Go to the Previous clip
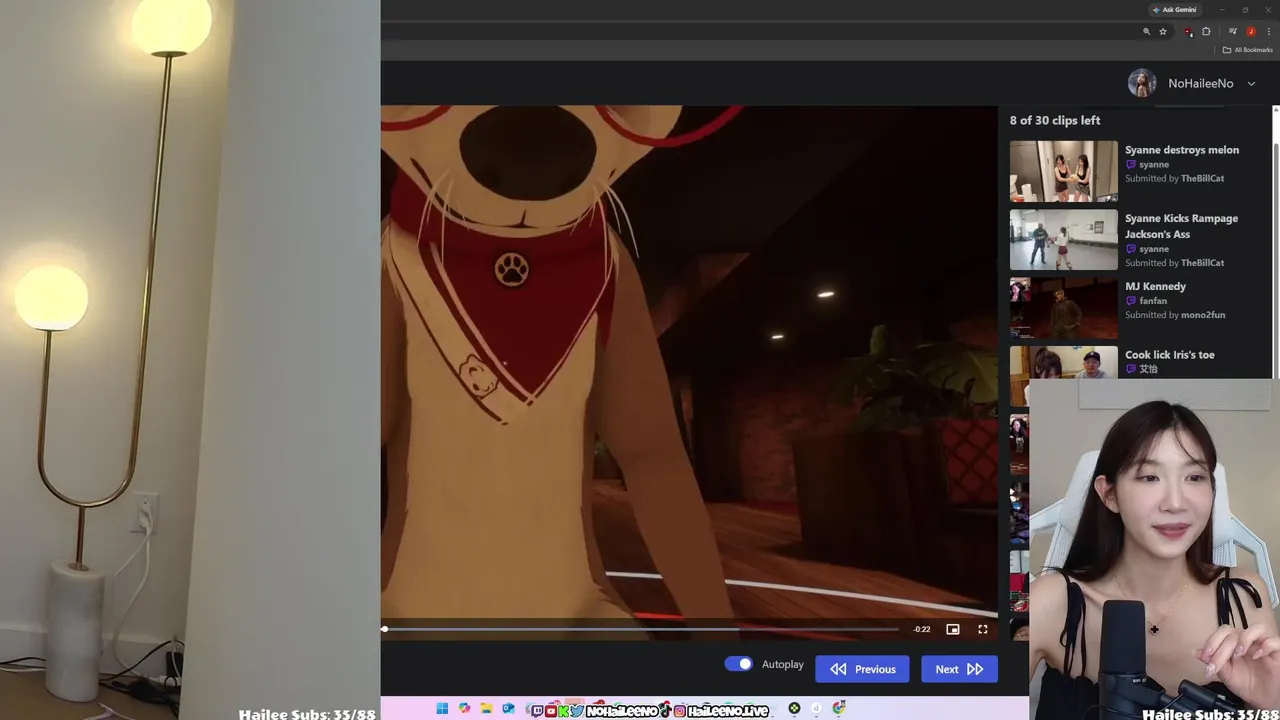Viewport: 1280px width, 720px height. coord(862,669)
